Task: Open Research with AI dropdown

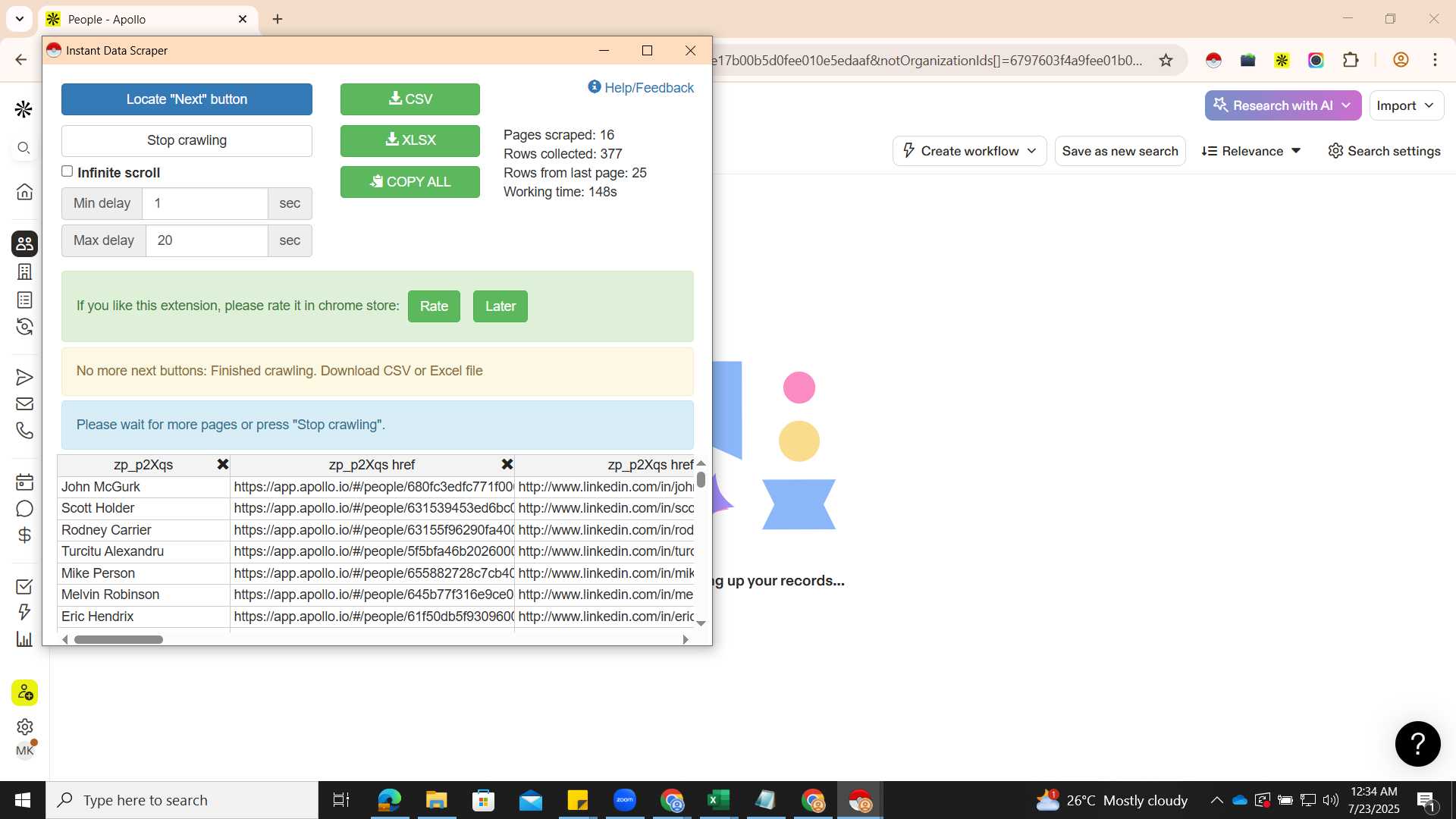Action: tap(1283, 105)
